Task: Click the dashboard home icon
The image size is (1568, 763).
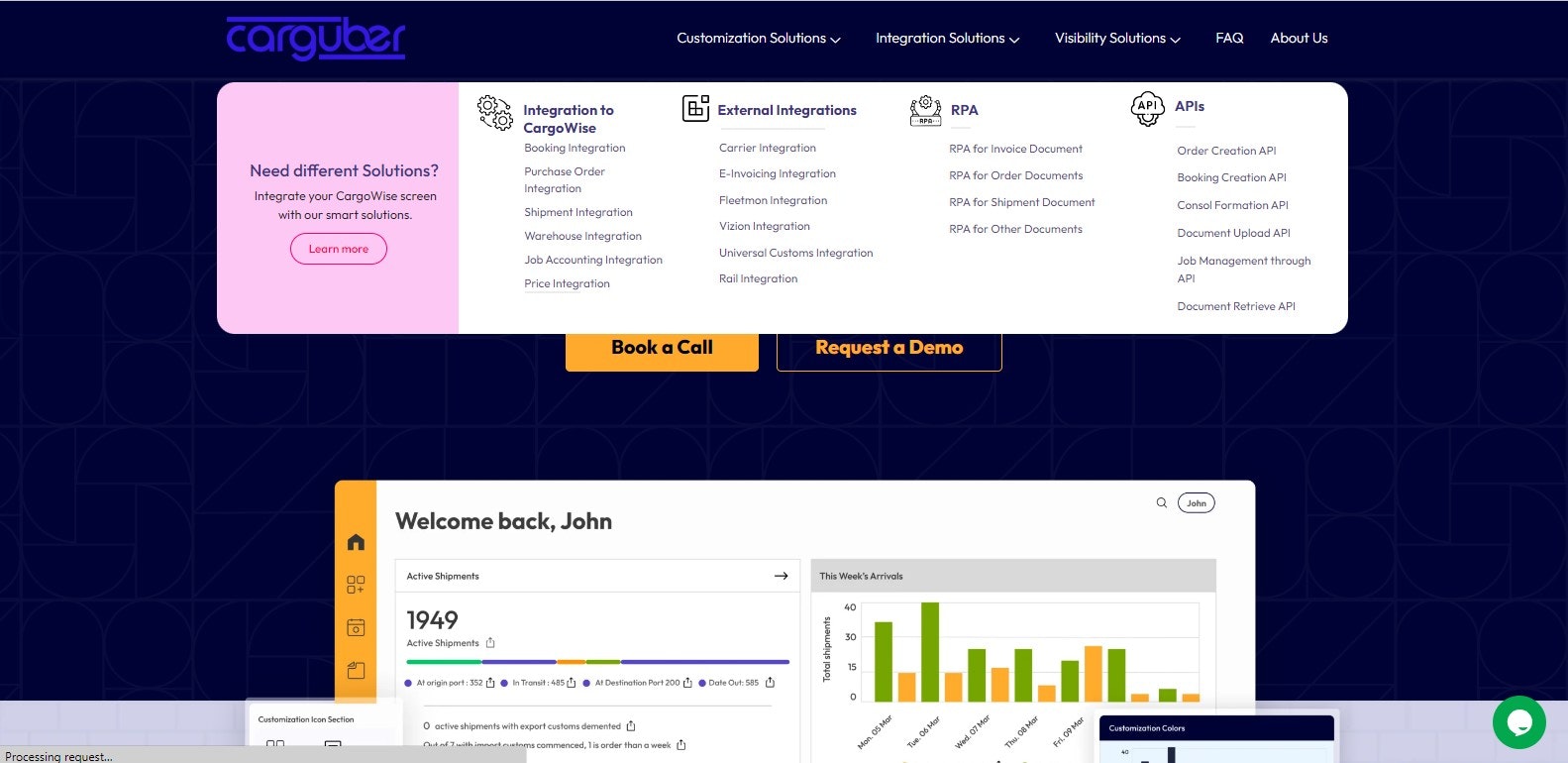Action: (x=356, y=542)
